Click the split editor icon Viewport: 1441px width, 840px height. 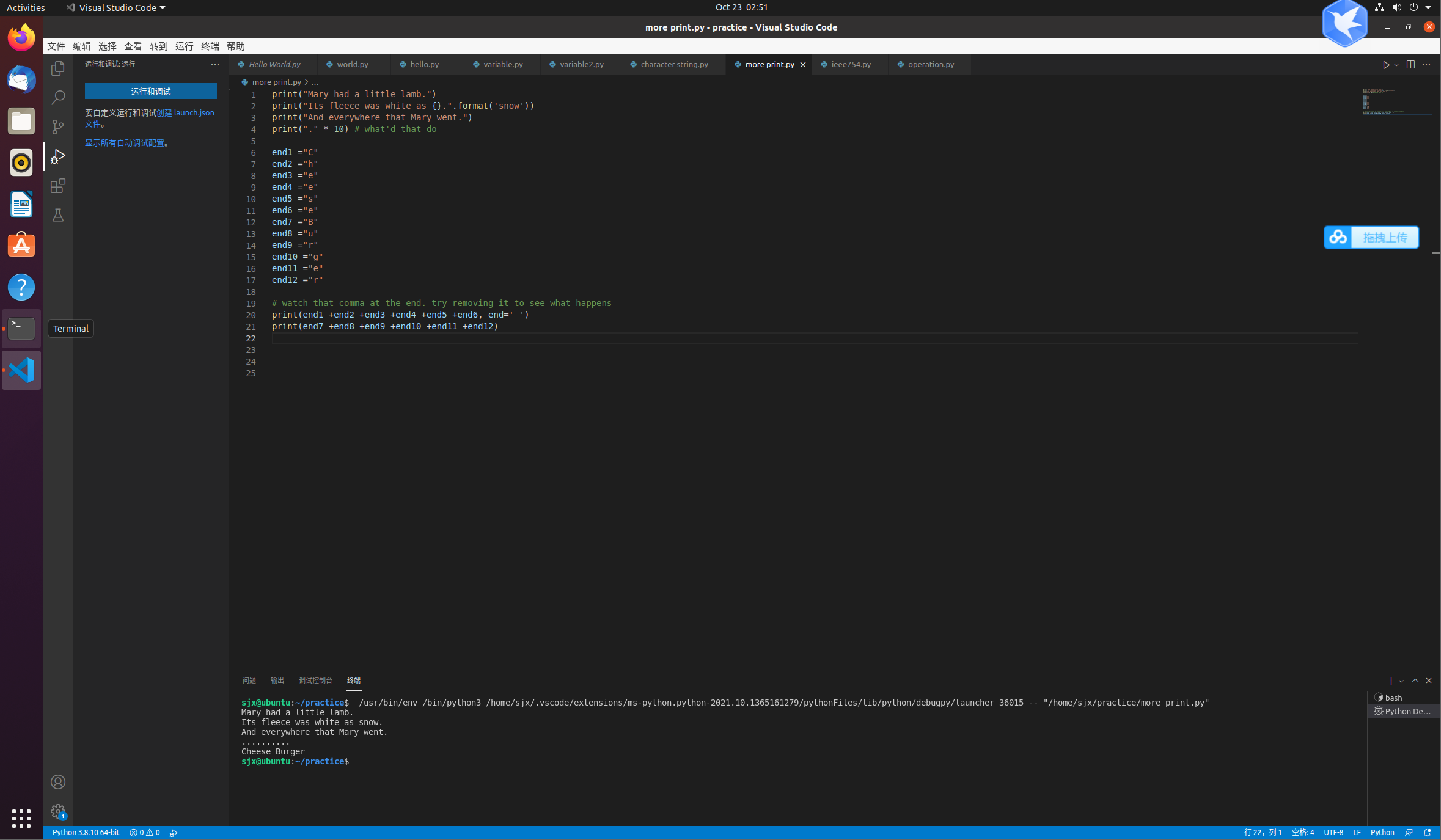pyautogui.click(x=1410, y=65)
